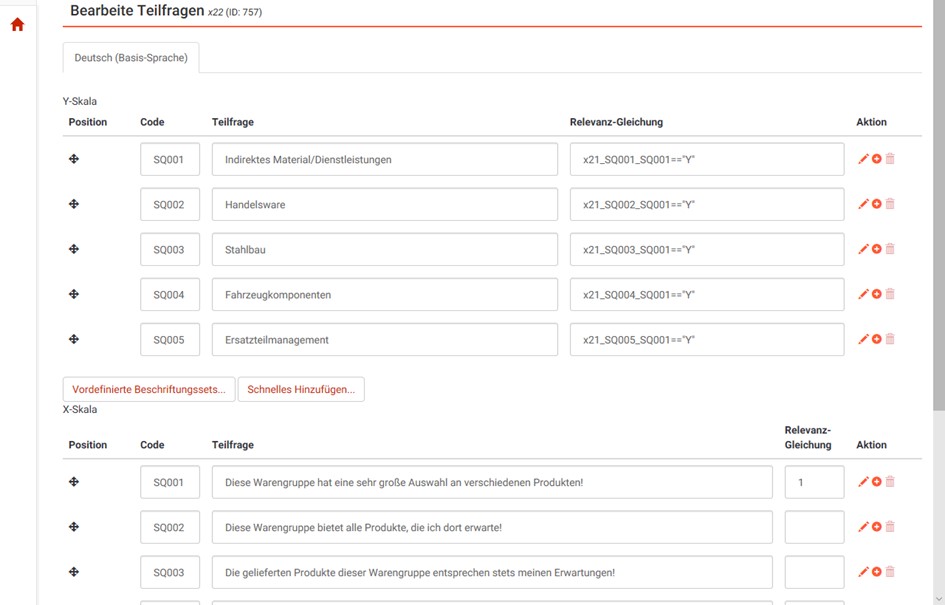Screen dimensions: 945x605
Task: Delete the Fahrzeugkomponenten subquestion with trash icon
Action: tap(890, 294)
